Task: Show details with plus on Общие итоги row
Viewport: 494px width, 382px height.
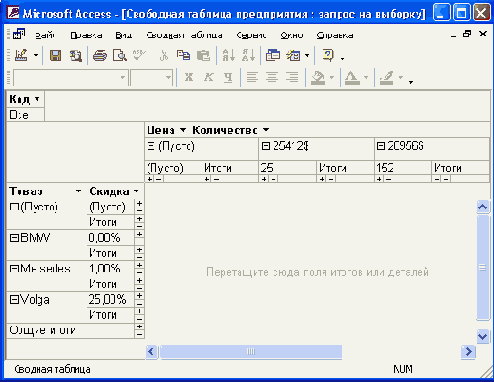Action: (x=139, y=327)
